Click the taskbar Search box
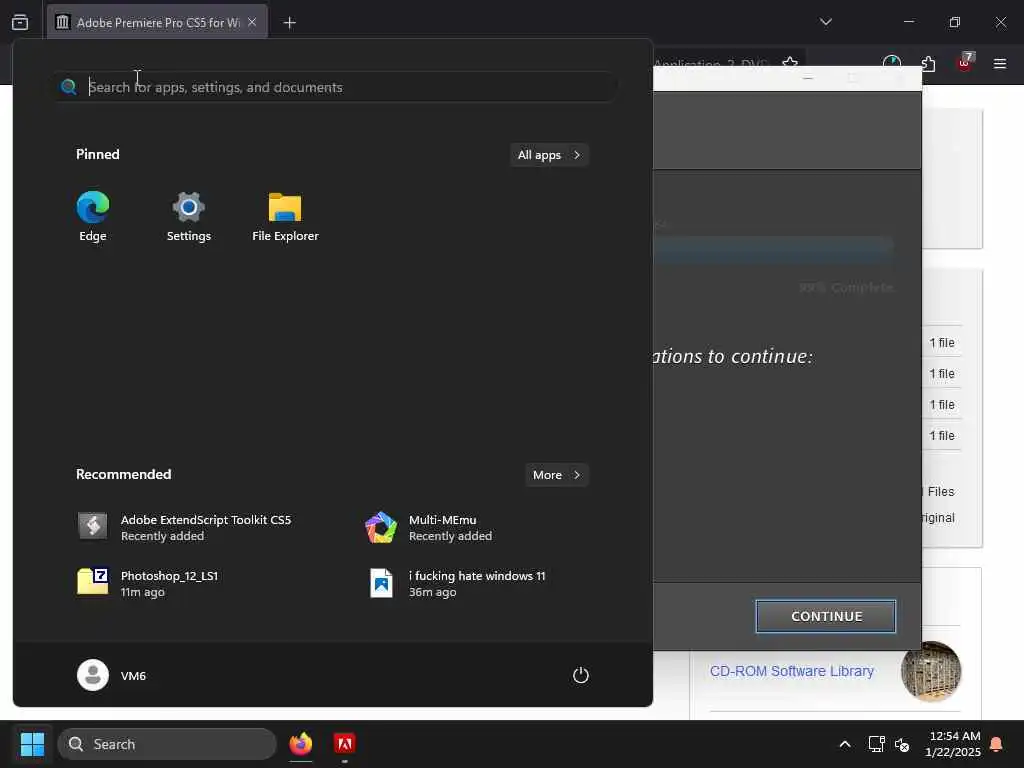Image resolution: width=1024 pixels, height=768 pixels. (x=167, y=744)
